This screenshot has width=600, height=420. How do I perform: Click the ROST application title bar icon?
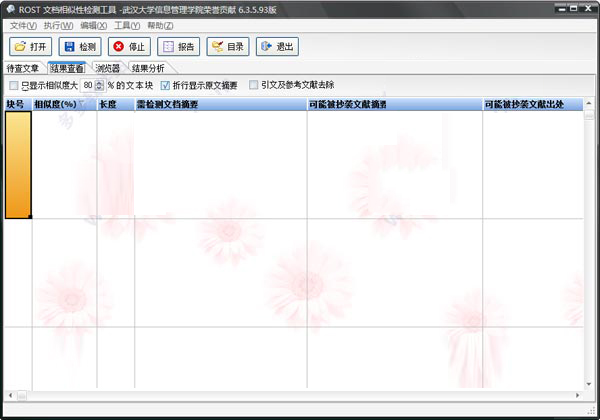point(11,9)
